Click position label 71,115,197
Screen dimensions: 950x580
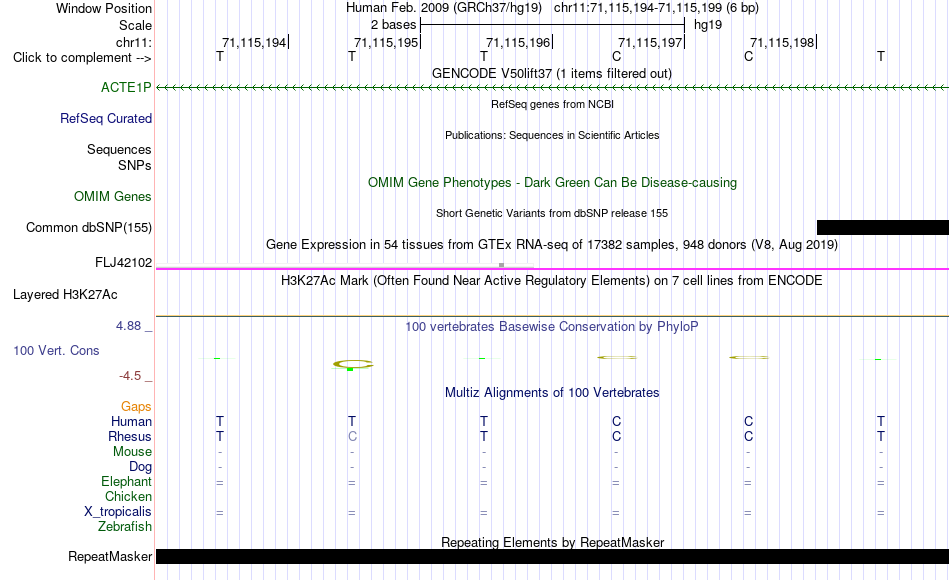point(650,42)
